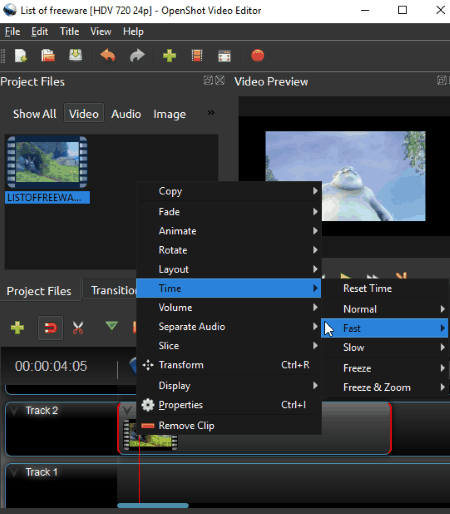
Task: Click the Open Project toolbar icon
Action: pos(48,56)
